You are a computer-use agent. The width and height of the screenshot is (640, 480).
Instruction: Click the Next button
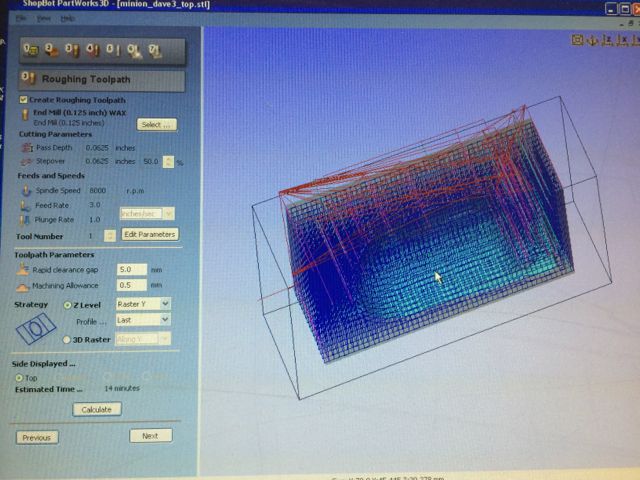pos(151,436)
